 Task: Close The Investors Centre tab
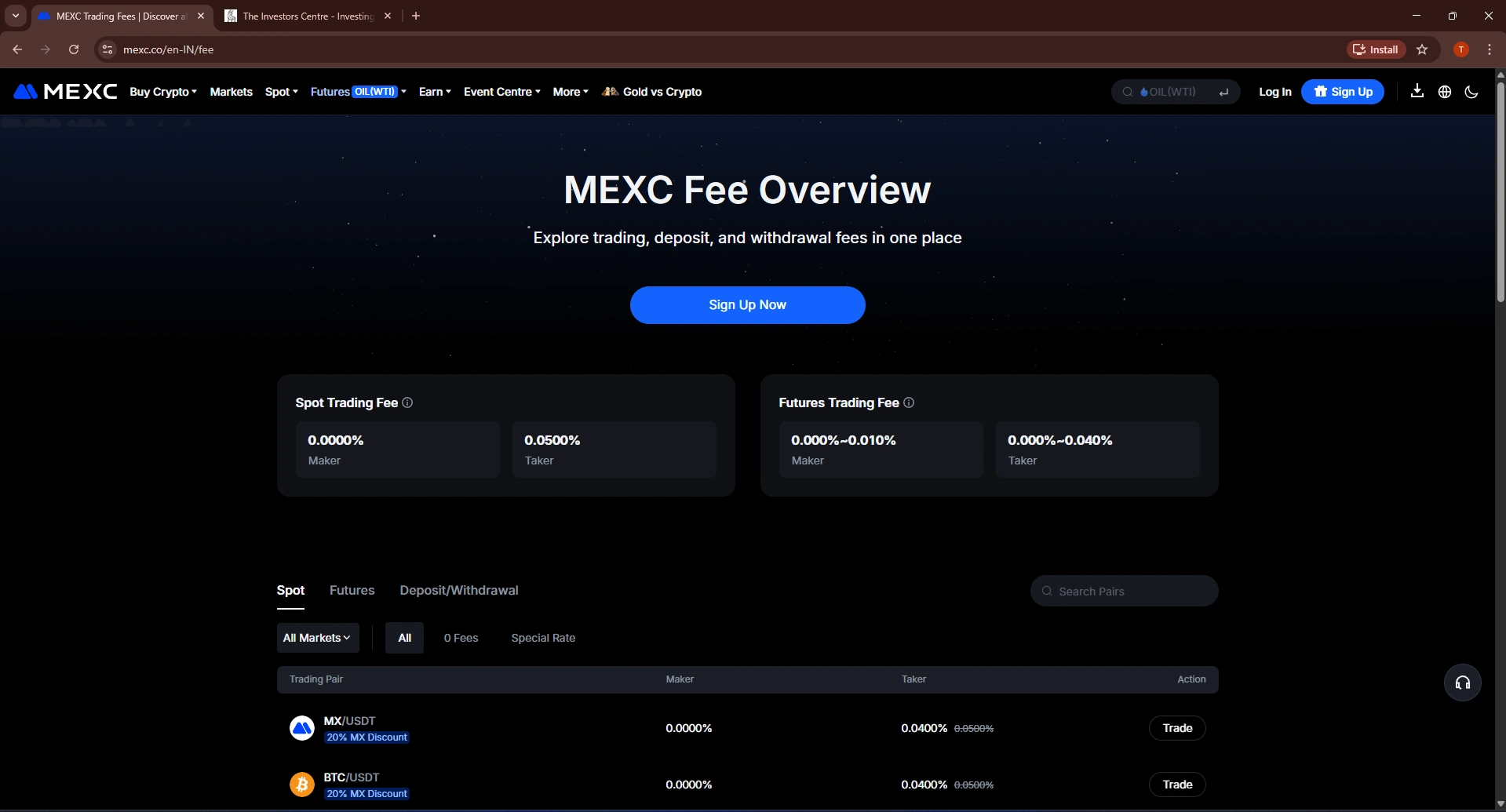388,16
